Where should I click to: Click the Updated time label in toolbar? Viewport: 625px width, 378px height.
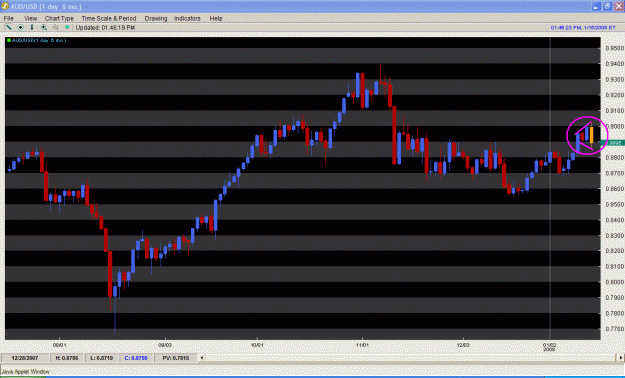pyautogui.click(x=105, y=28)
